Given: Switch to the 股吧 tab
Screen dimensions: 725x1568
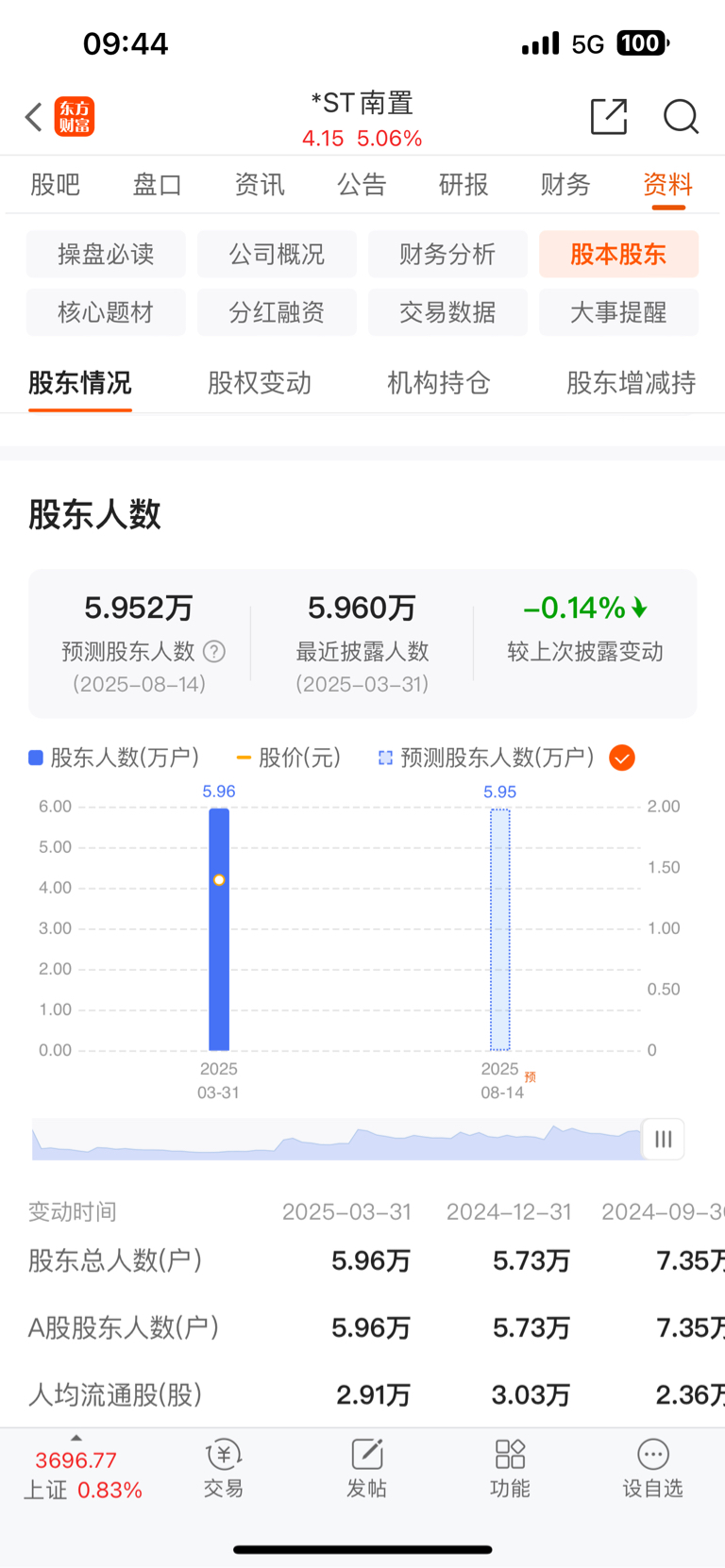Looking at the screenshot, I should coord(56,184).
